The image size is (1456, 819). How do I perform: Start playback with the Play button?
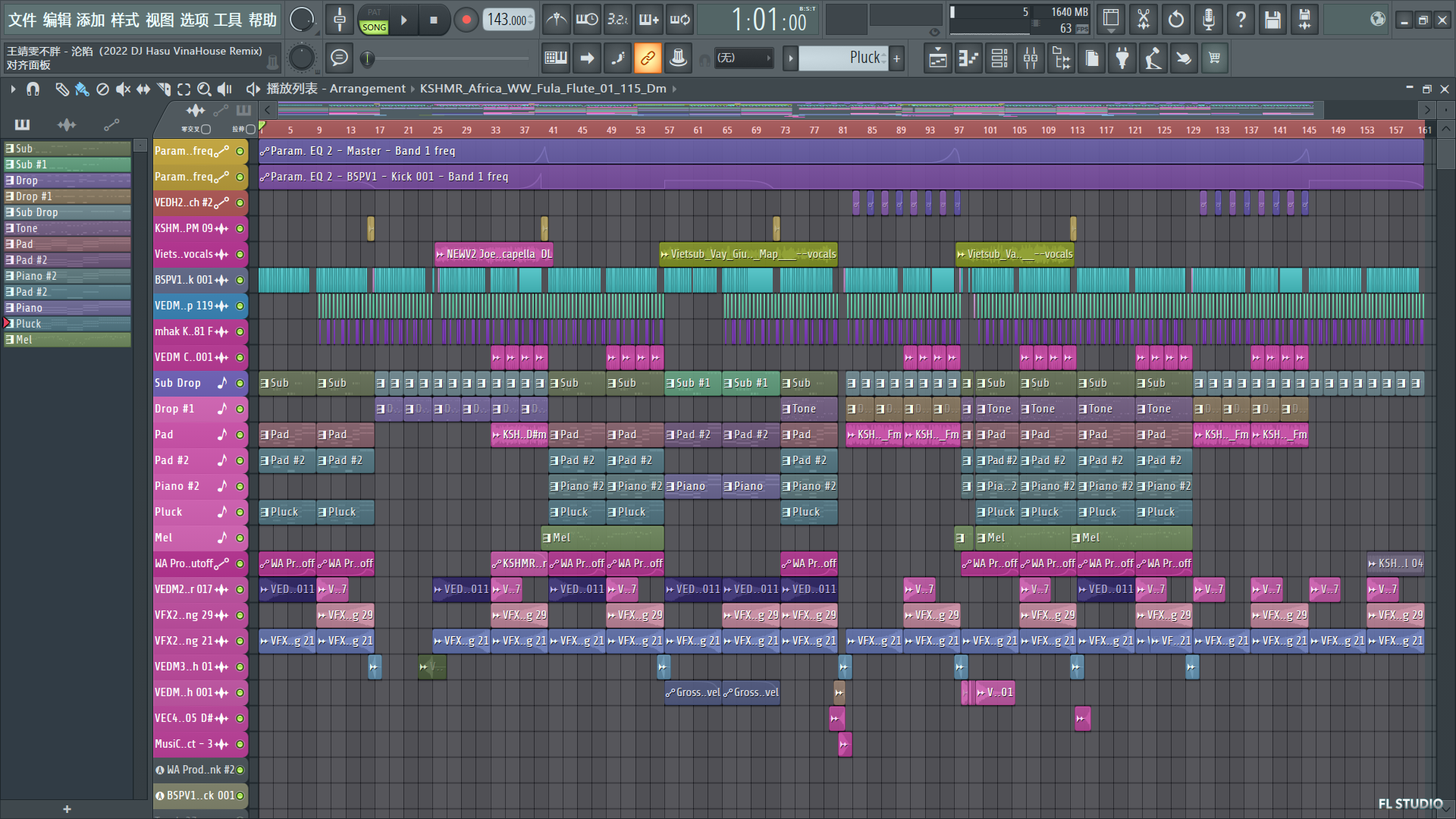404,20
